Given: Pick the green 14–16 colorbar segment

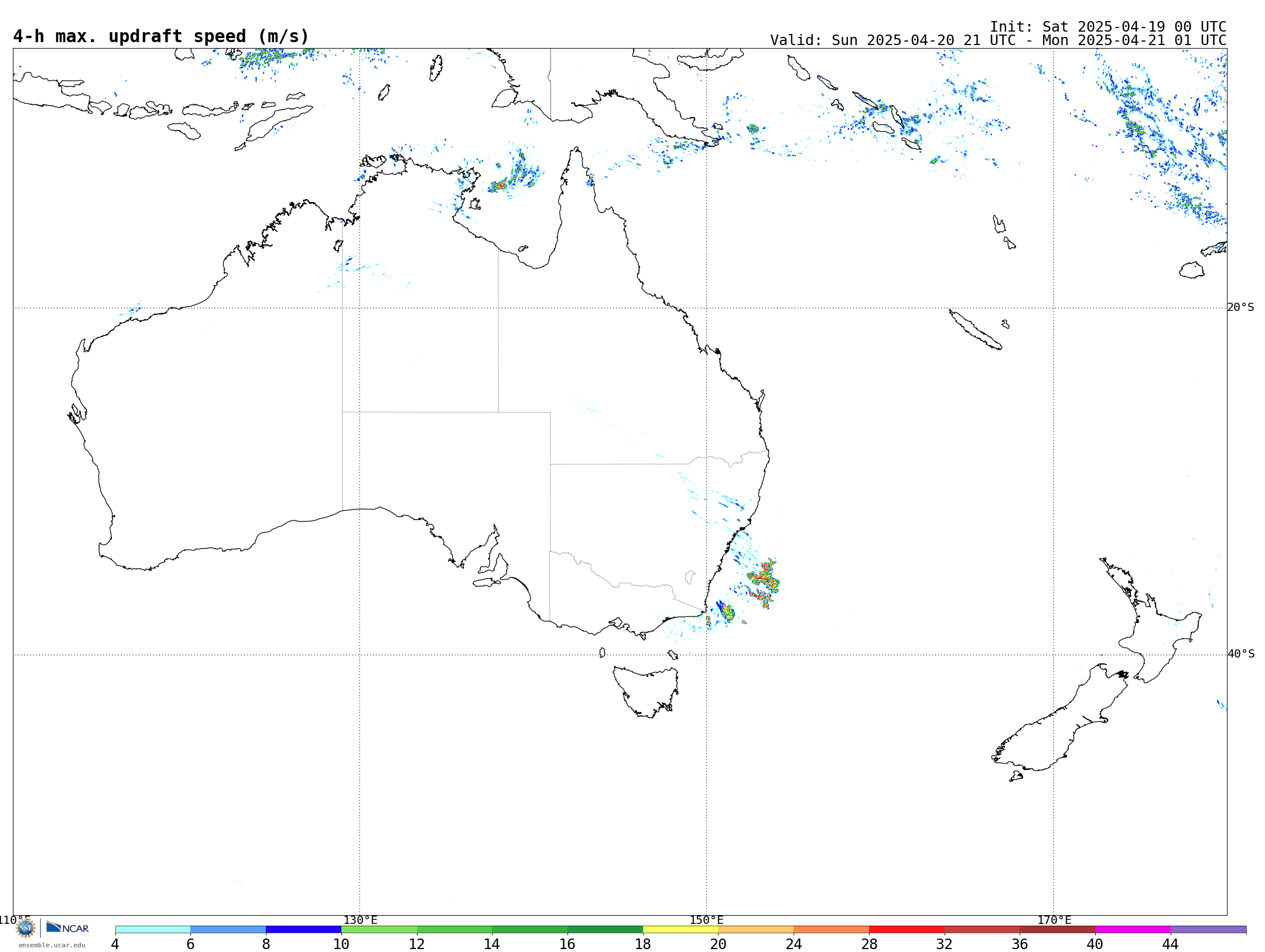Looking at the screenshot, I should point(530,930).
